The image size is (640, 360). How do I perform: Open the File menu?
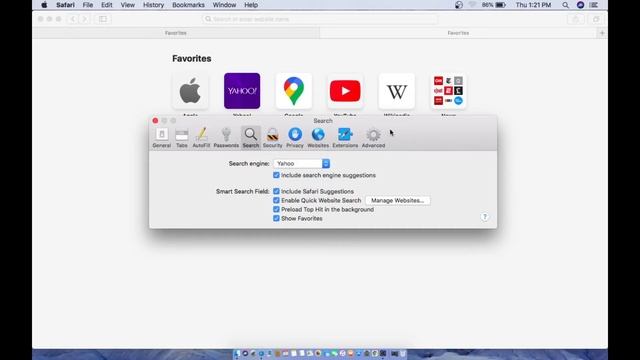click(88, 5)
